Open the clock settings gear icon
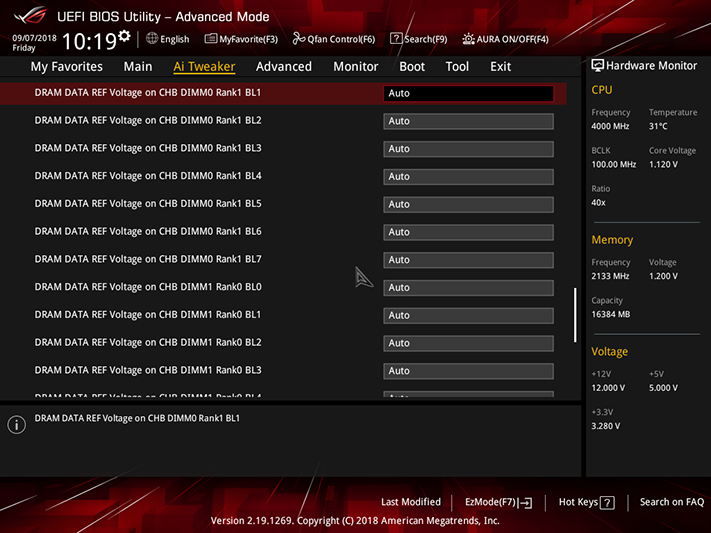The height and width of the screenshot is (533, 711). coord(124,36)
